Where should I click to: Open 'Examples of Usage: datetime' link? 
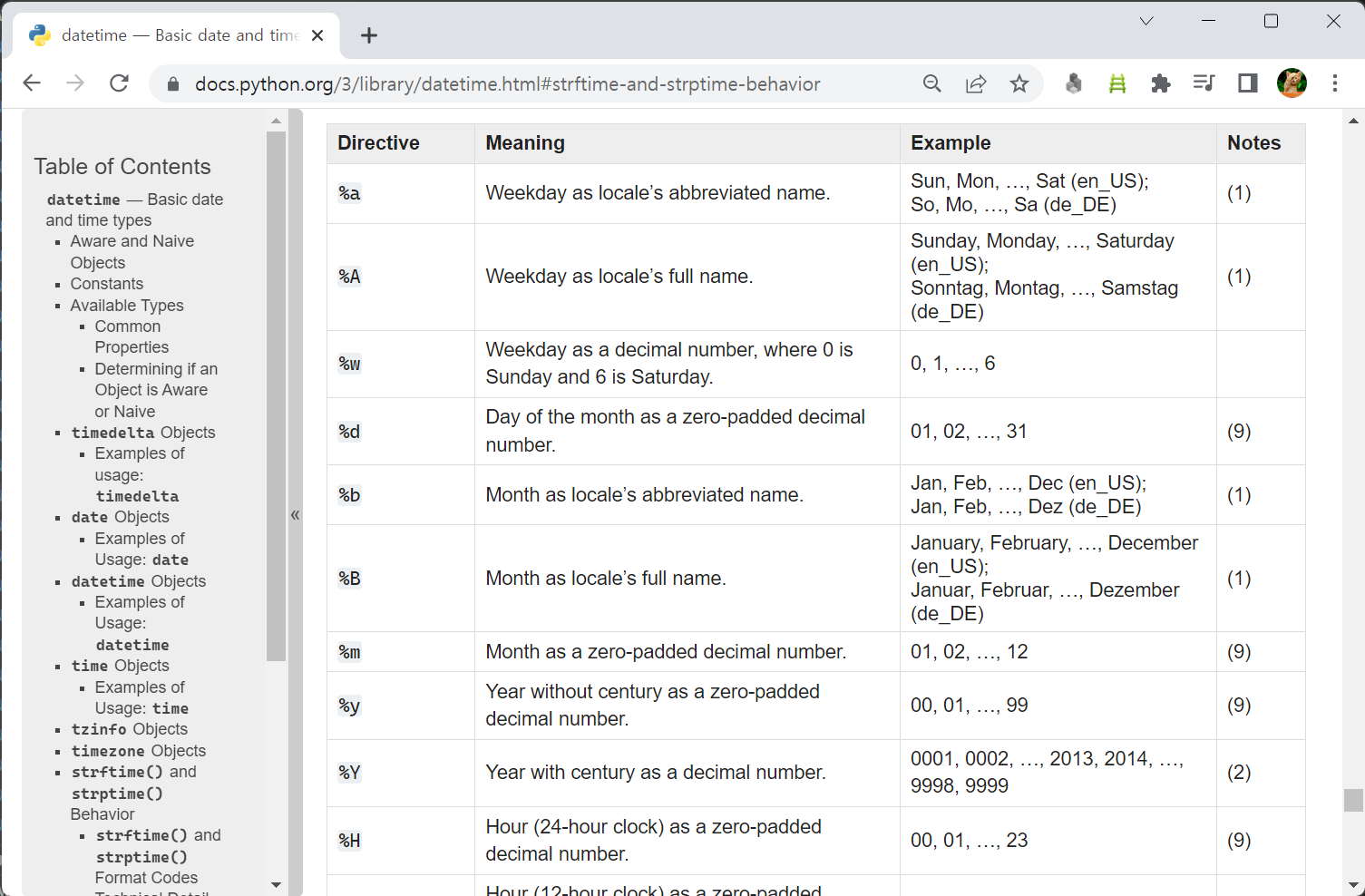(139, 623)
